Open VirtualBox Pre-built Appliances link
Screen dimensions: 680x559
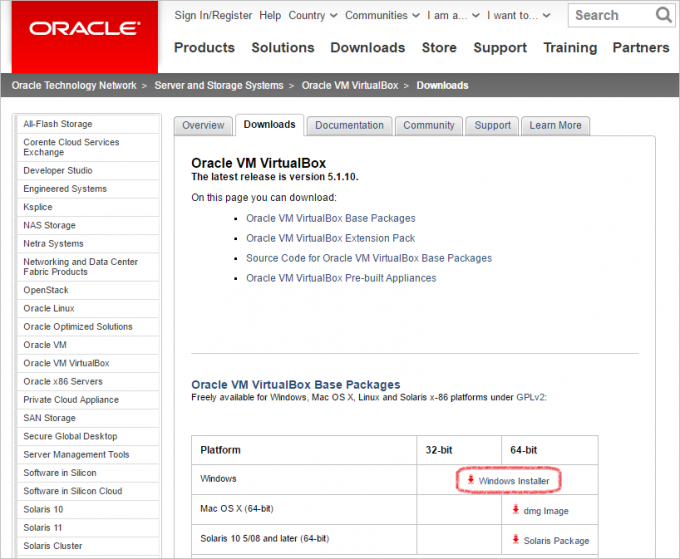[341, 278]
